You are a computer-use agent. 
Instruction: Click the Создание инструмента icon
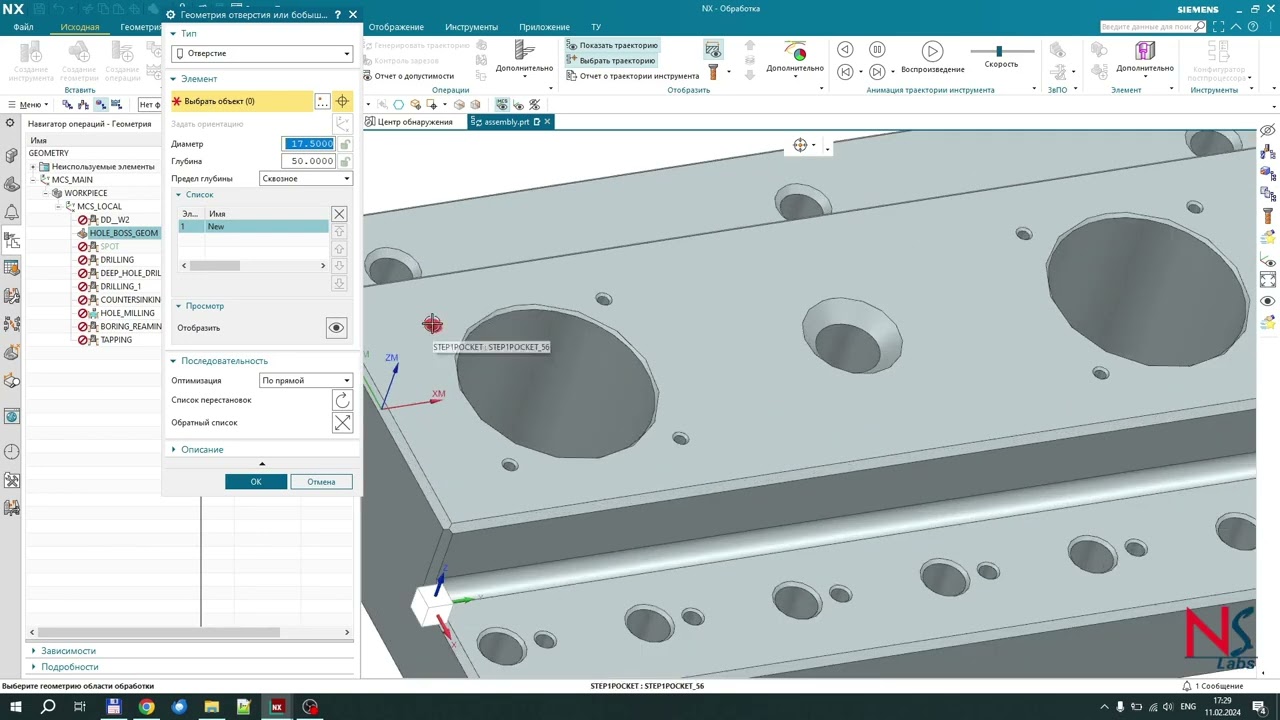coord(30,61)
